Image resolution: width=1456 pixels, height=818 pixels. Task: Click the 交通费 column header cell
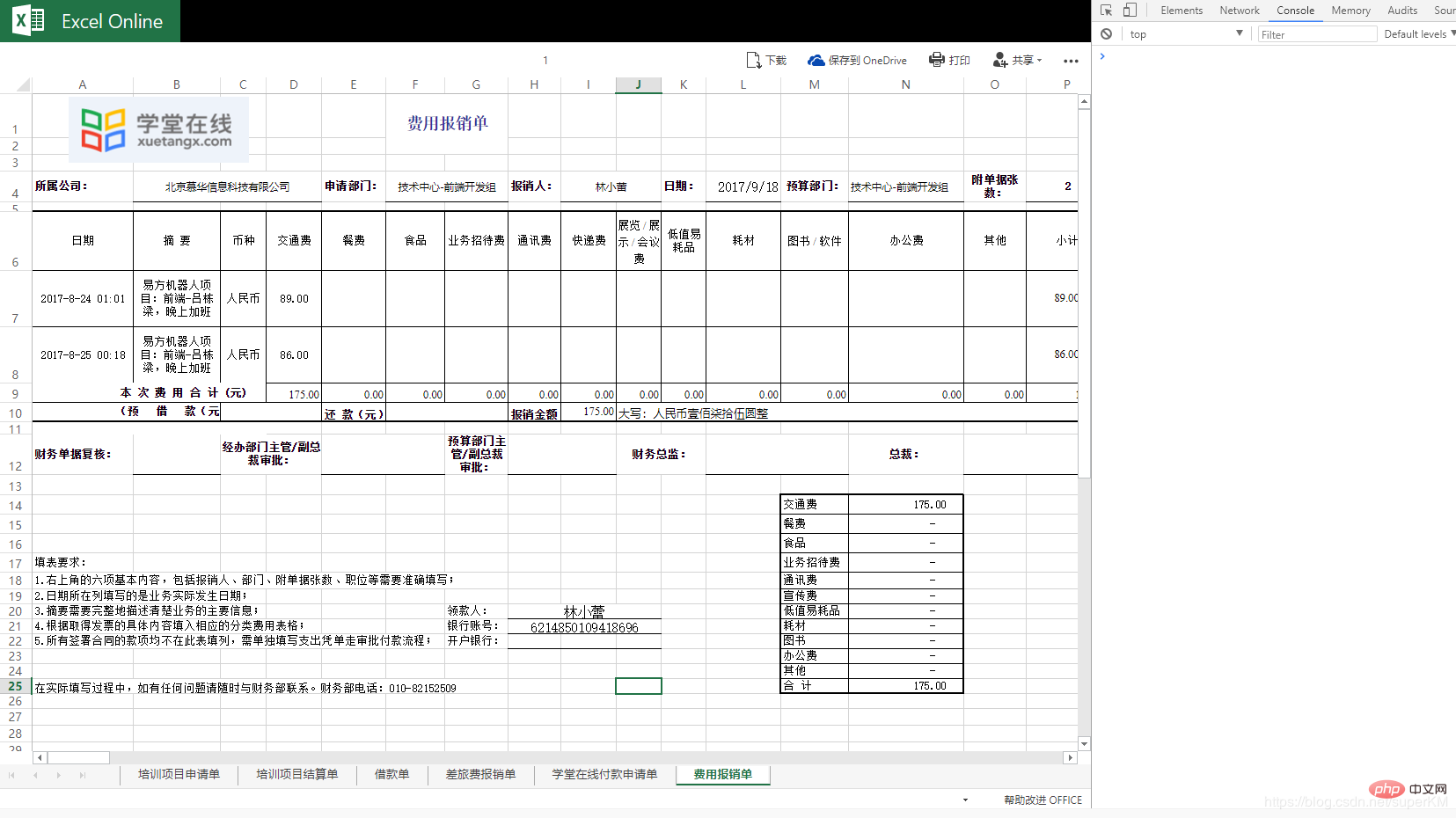click(x=294, y=240)
